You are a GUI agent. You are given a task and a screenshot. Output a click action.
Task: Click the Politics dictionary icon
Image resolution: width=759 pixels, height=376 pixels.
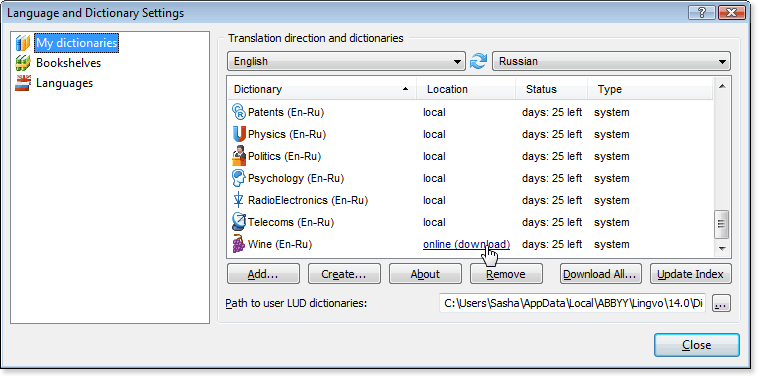(239, 156)
